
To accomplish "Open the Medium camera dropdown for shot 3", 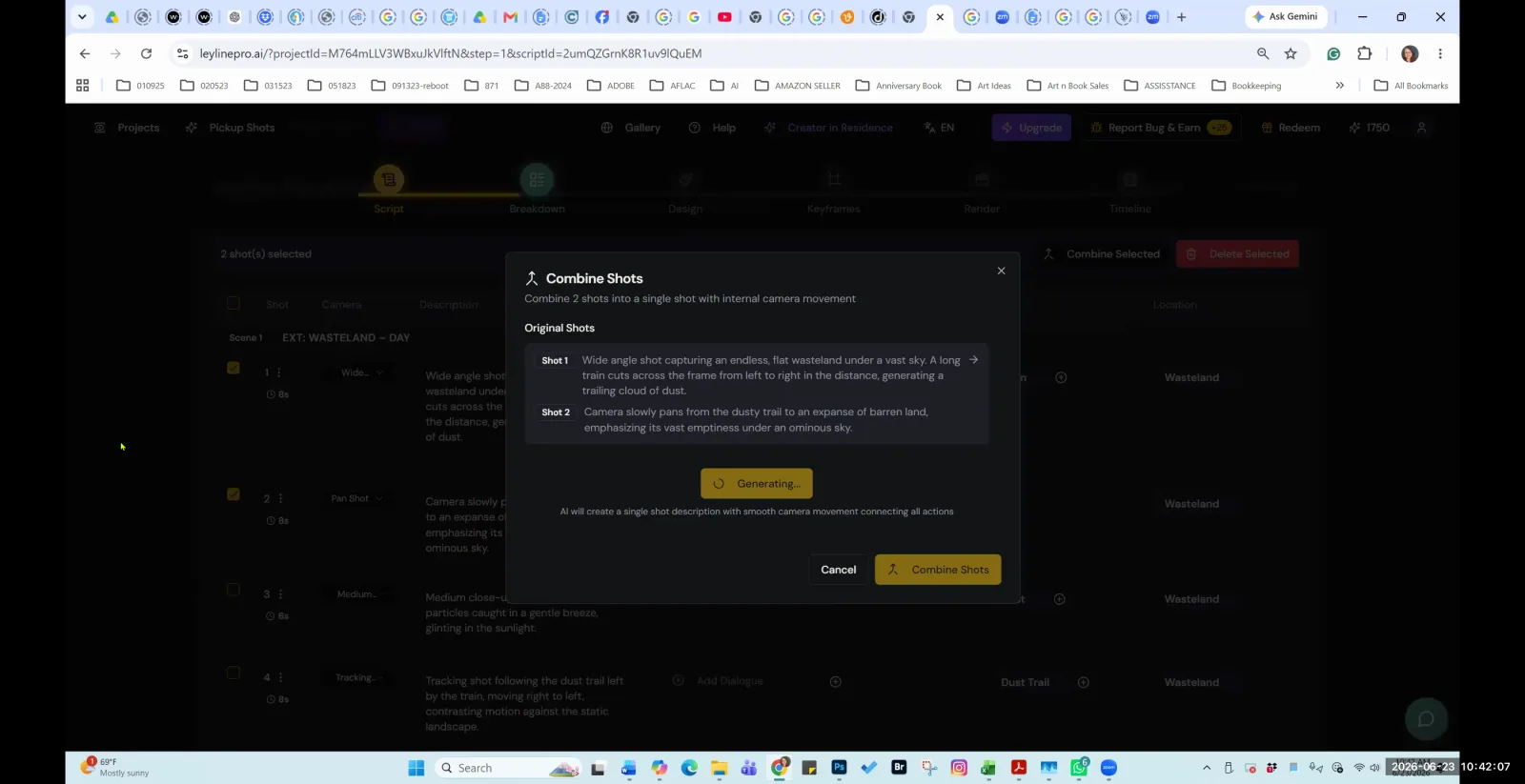I will pyautogui.click(x=358, y=593).
